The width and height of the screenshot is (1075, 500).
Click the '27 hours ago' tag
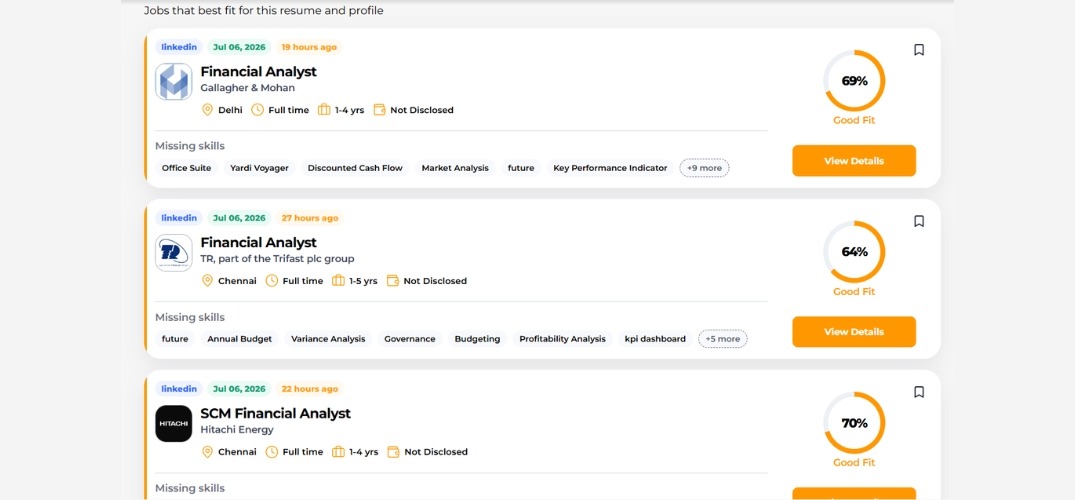pos(310,218)
